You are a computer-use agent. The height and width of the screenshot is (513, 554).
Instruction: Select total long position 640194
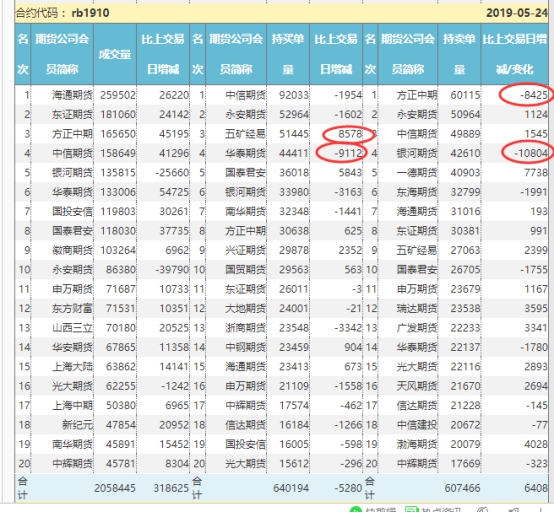(291, 488)
